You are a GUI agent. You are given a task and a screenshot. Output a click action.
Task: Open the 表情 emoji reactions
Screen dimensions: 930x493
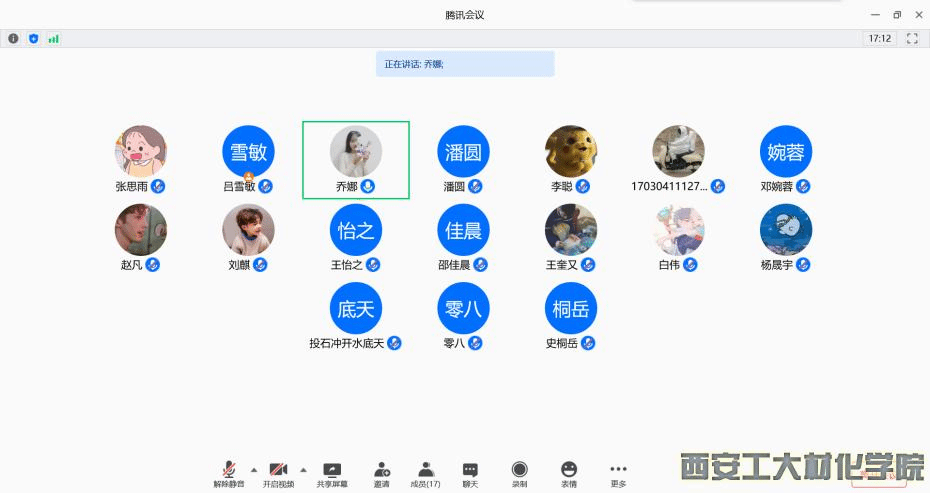pos(568,472)
